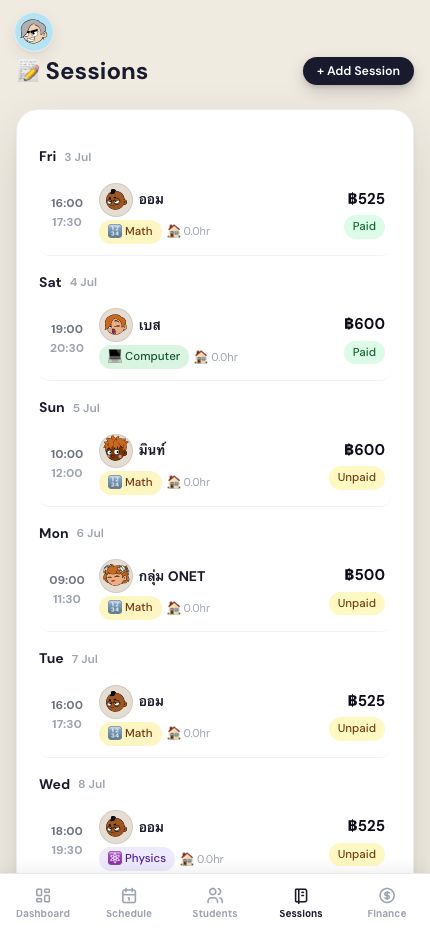
Task: Toggle the Paid badge on Friday session
Action: click(x=364, y=226)
